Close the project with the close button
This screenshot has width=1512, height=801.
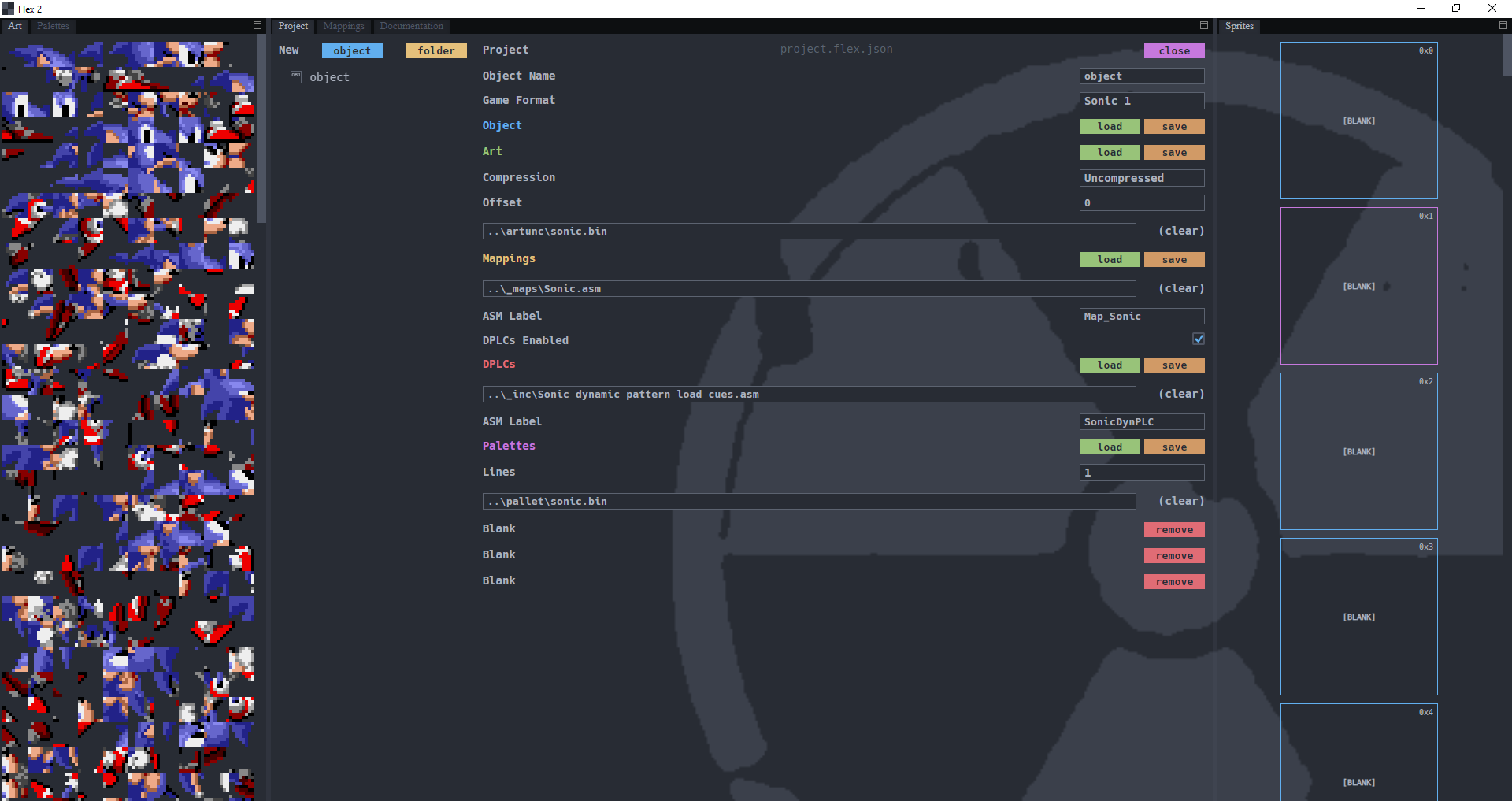[1174, 50]
